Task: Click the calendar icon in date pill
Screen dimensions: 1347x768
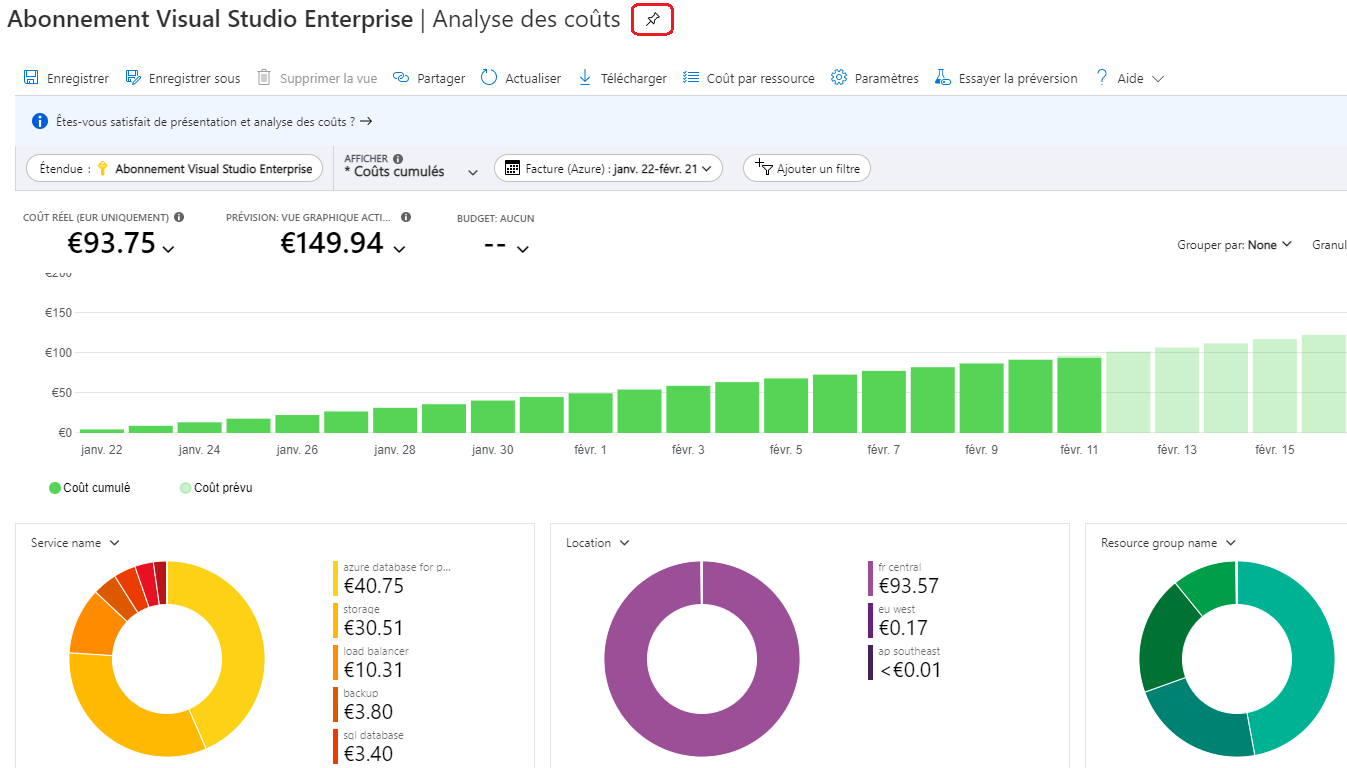Action: click(512, 169)
